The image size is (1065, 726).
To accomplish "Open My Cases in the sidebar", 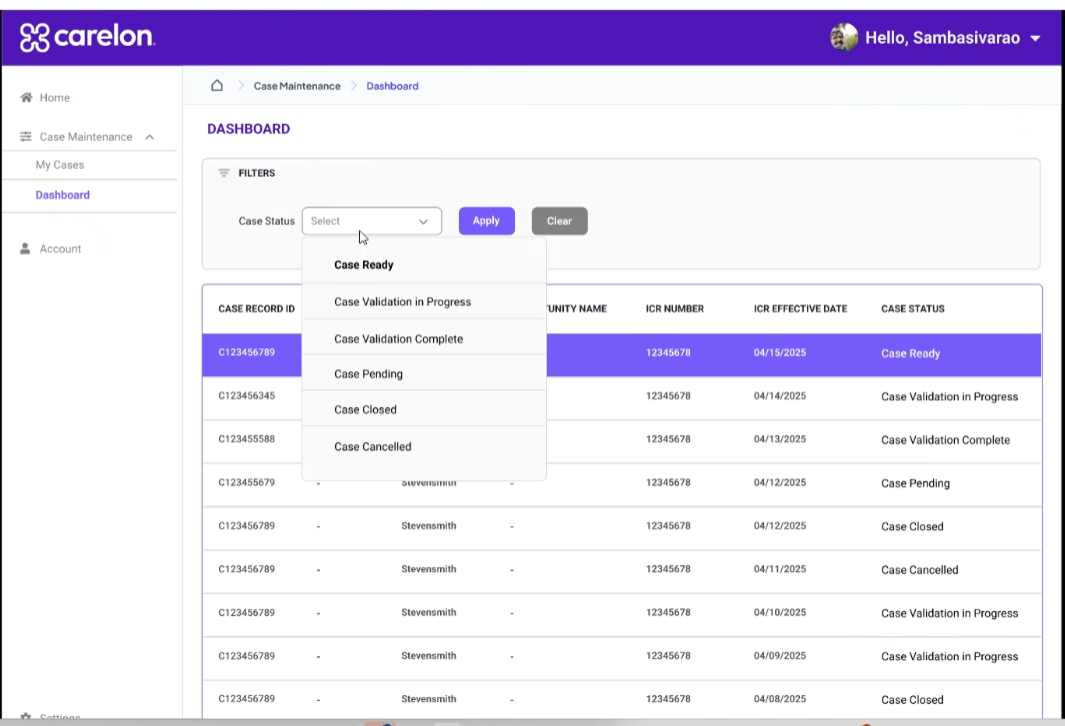I will [x=60, y=165].
